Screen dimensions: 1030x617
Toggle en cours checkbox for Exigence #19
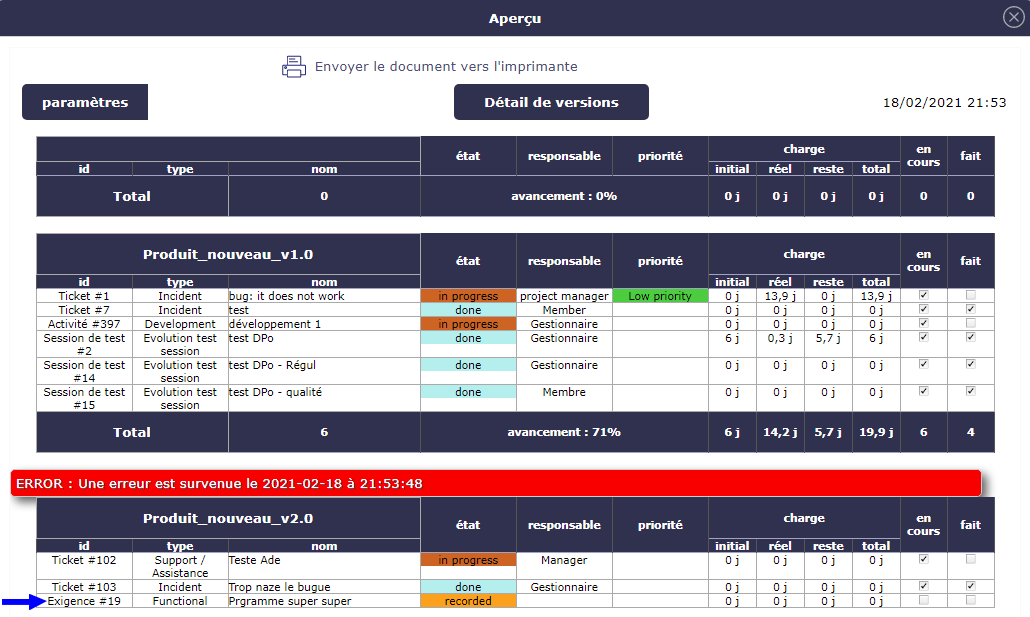923,601
